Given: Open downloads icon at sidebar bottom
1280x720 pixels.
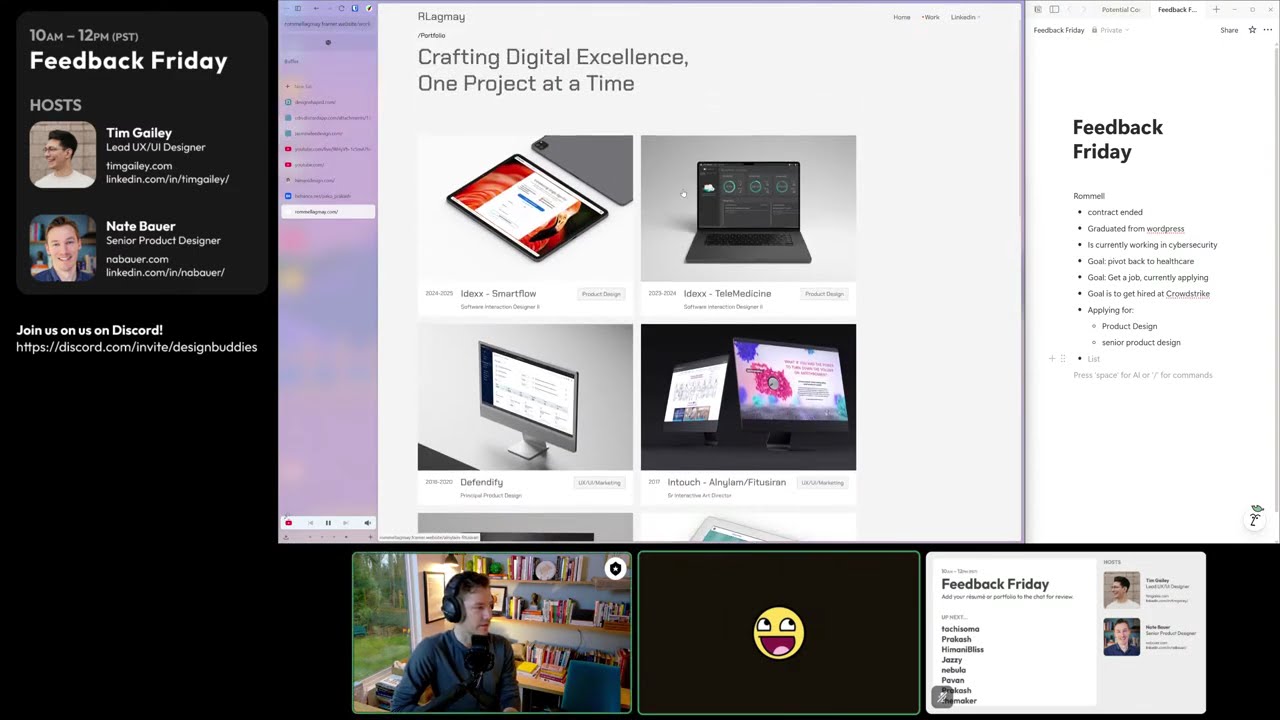Looking at the screenshot, I should (286, 537).
